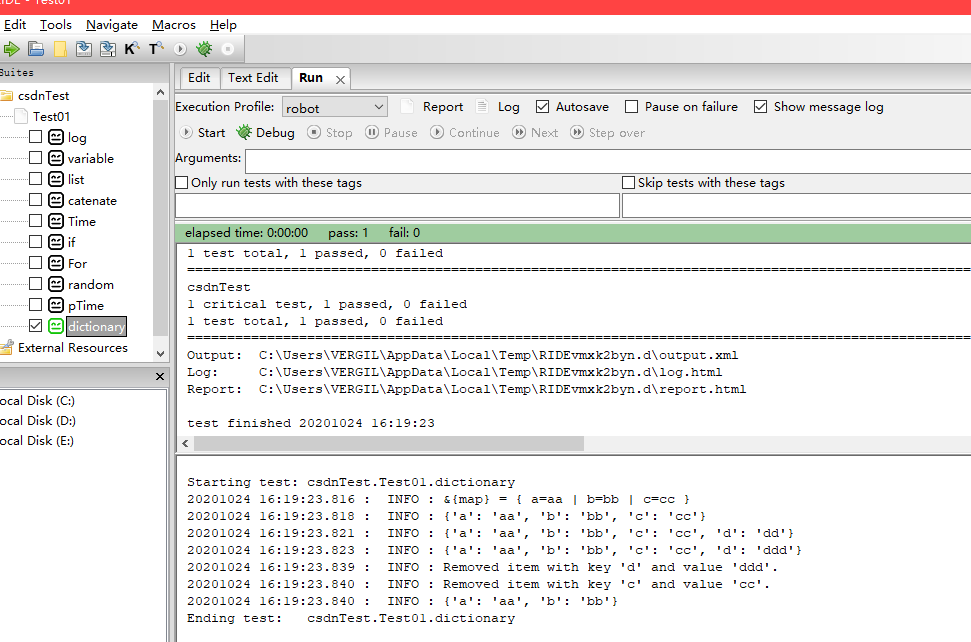Select Local Disk (C:)
Image resolution: width=971 pixels, height=642 pixels.
(37, 401)
